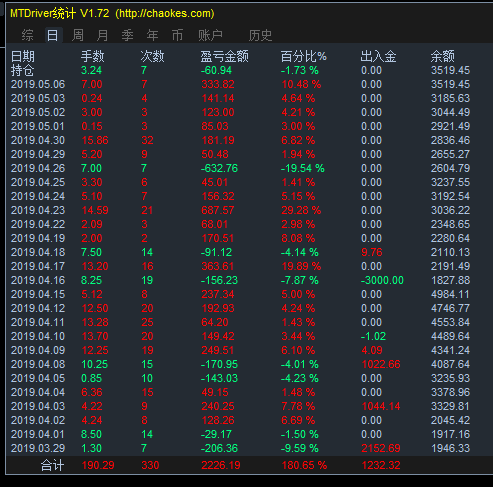The width and height of the screenshot is (493, 487).
Task: Click the 余额 column header
Action: click(x=442, y=56)
